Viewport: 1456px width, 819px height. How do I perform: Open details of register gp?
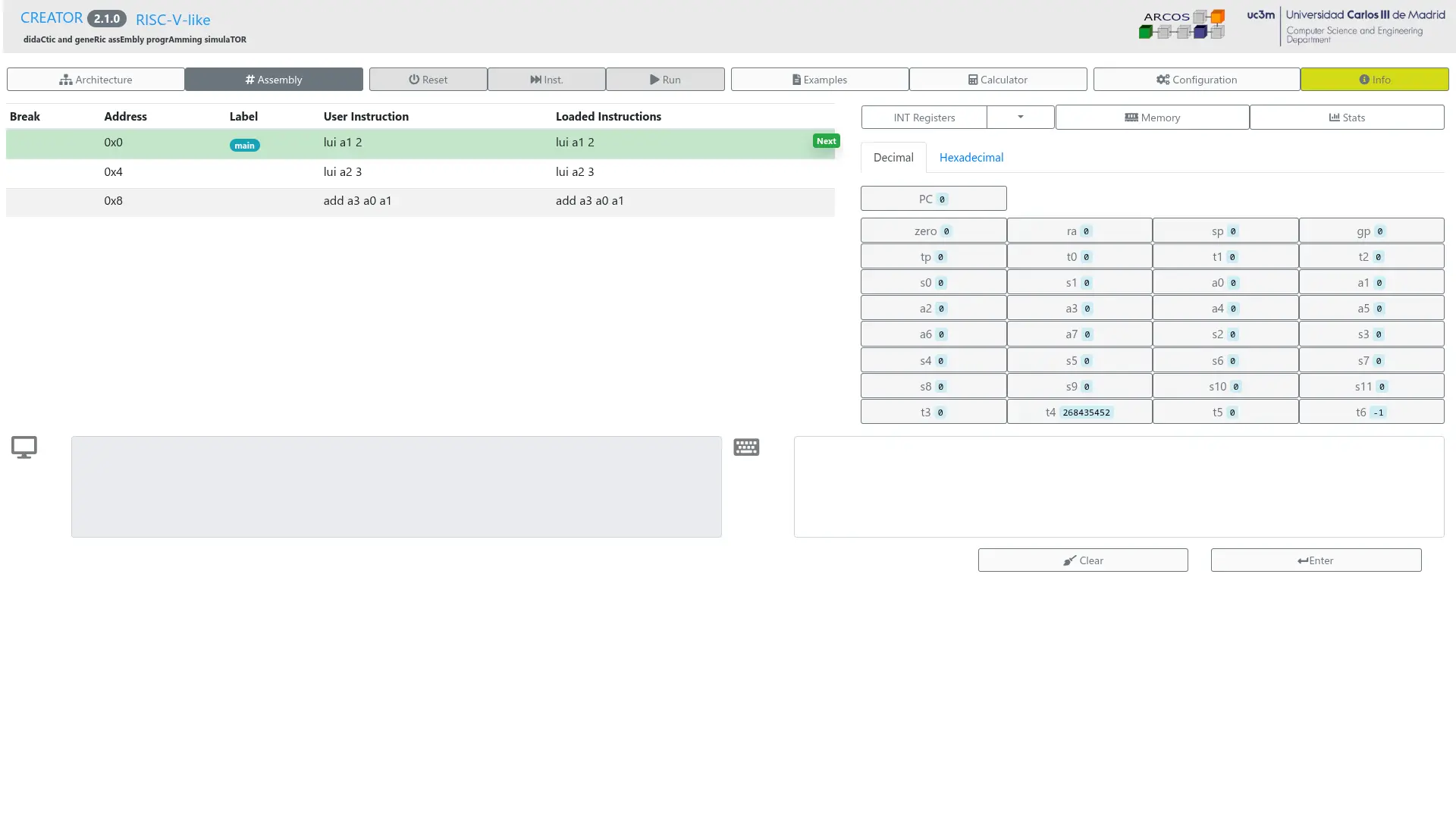coord(1371,231)
